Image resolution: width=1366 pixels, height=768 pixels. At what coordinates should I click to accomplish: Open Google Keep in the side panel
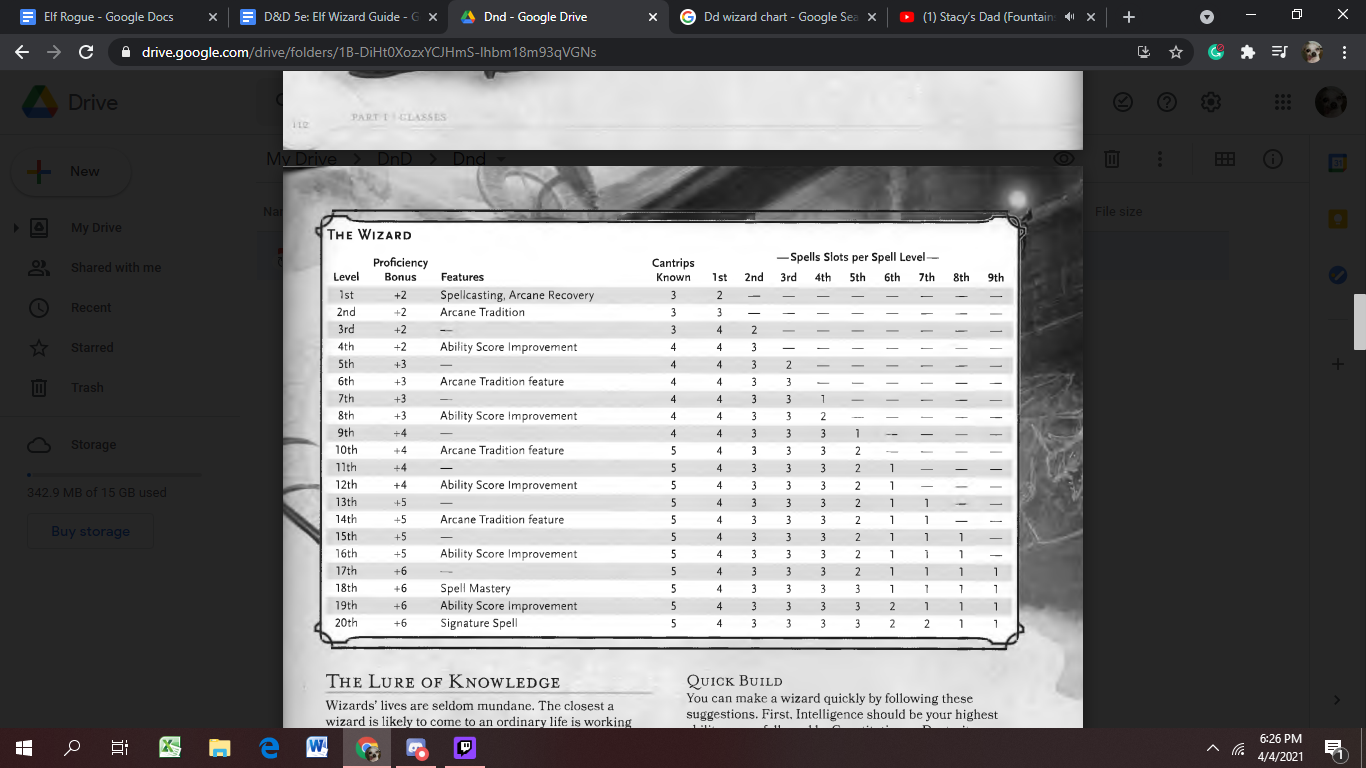pos(1337,219)
